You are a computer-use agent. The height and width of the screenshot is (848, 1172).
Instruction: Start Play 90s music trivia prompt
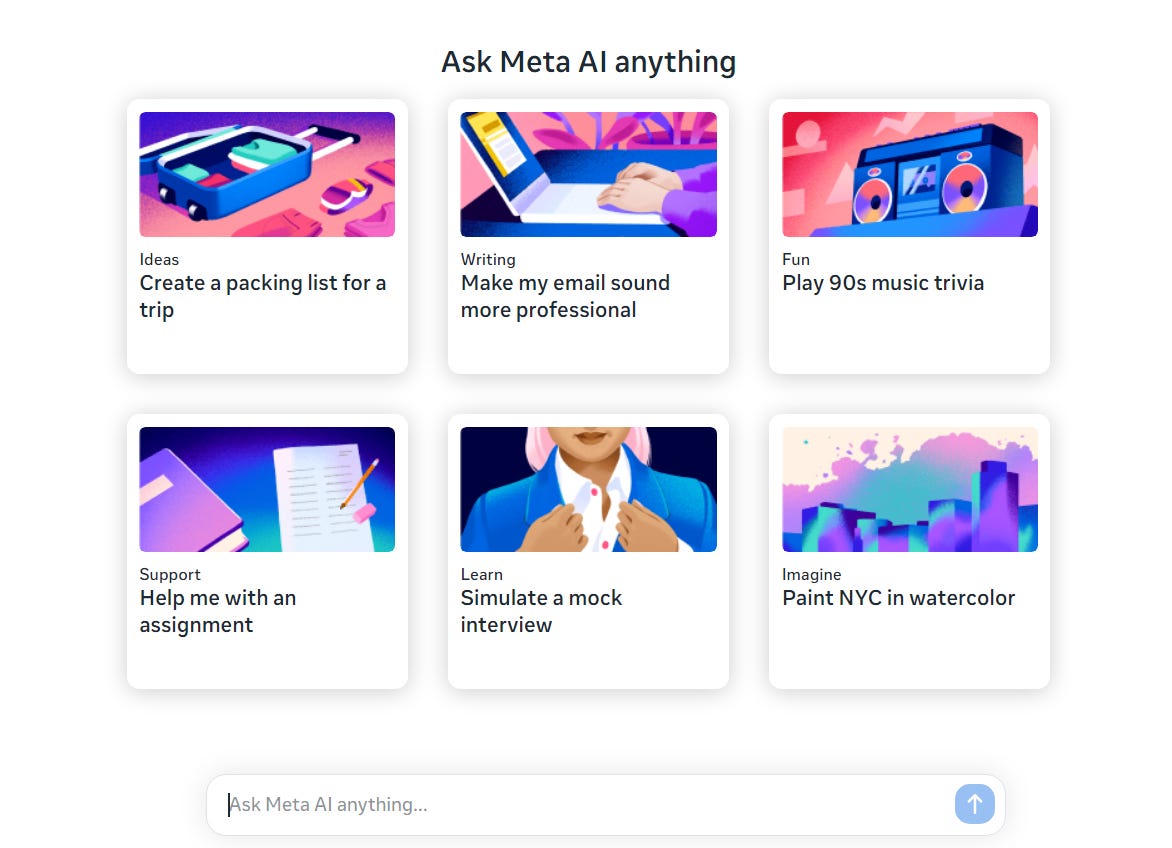pos(883,283)
